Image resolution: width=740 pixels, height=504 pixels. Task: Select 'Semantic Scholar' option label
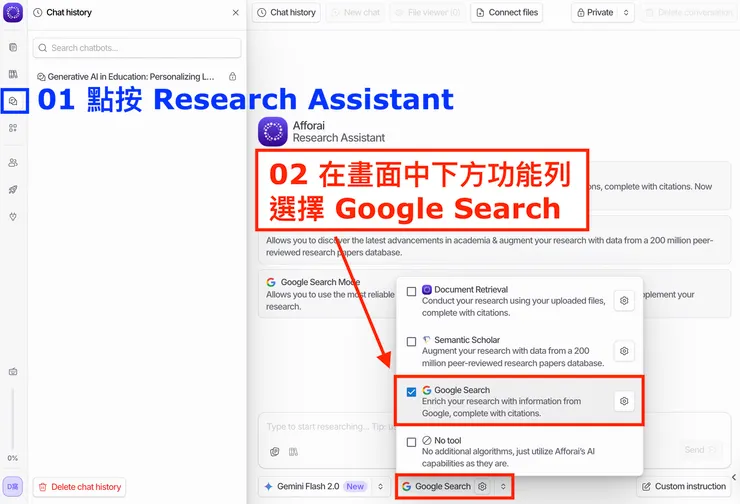467,340
